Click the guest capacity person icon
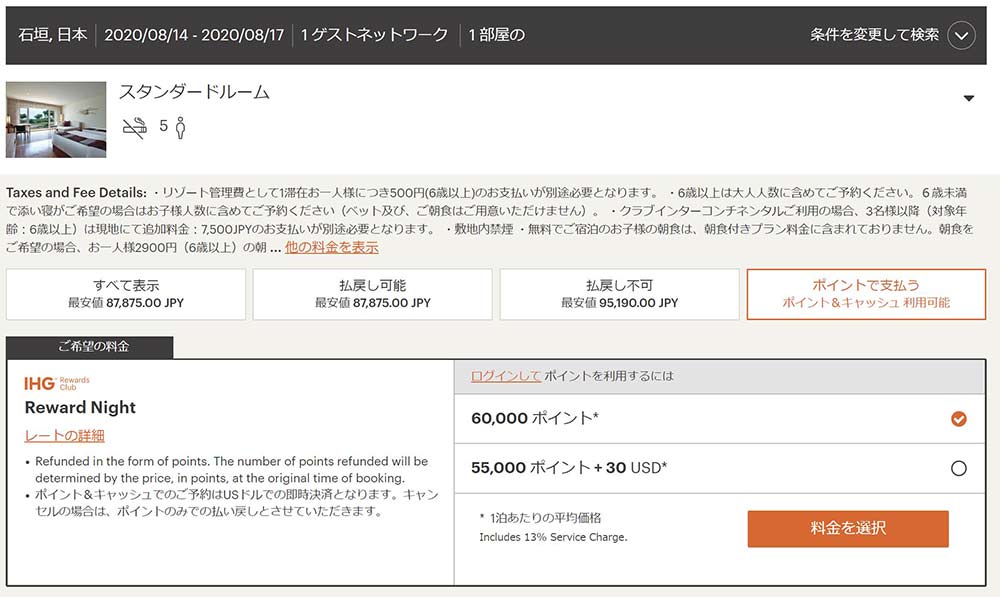 180,128
